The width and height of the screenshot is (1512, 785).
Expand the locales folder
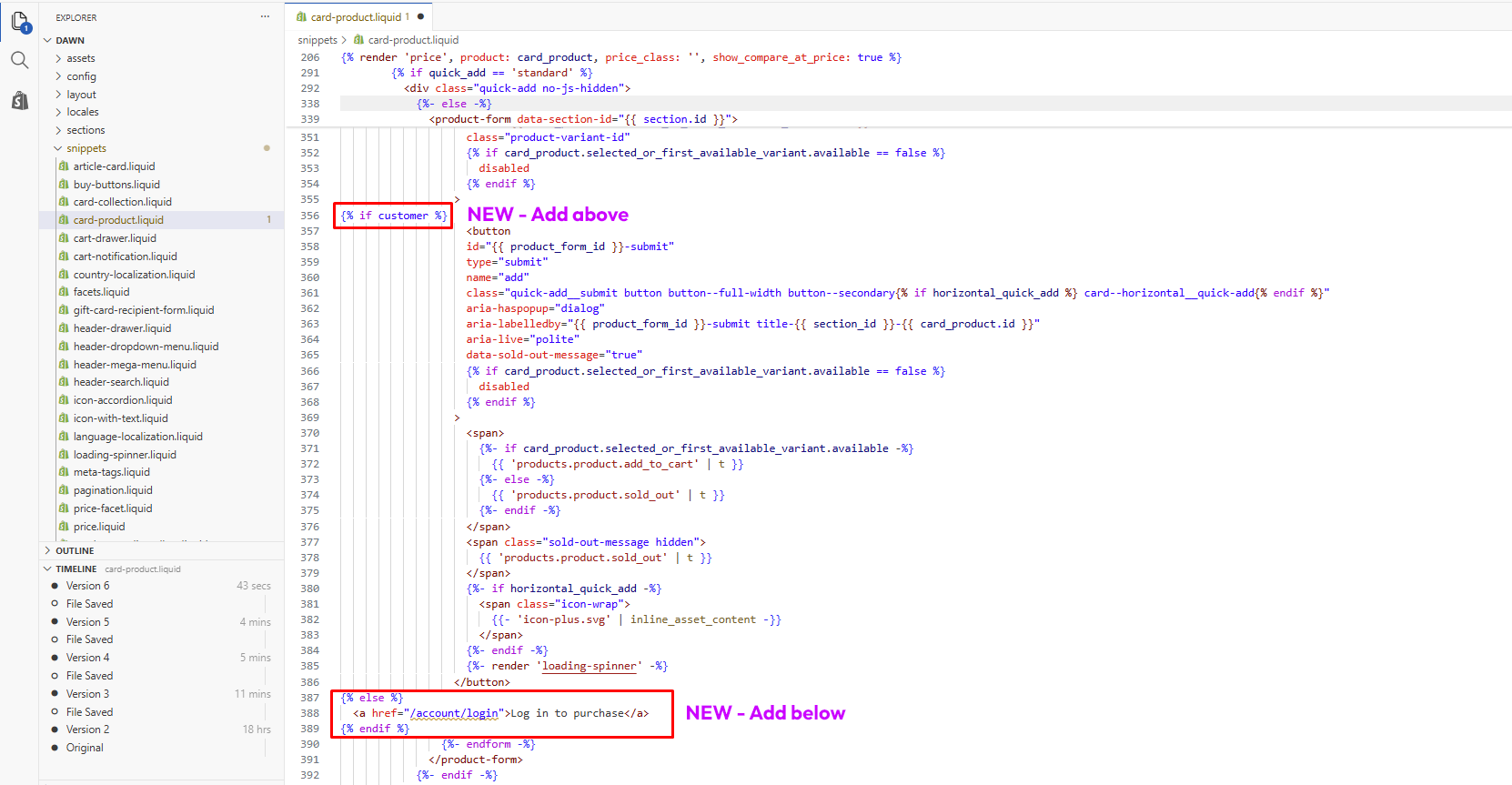tap(58, 112)
